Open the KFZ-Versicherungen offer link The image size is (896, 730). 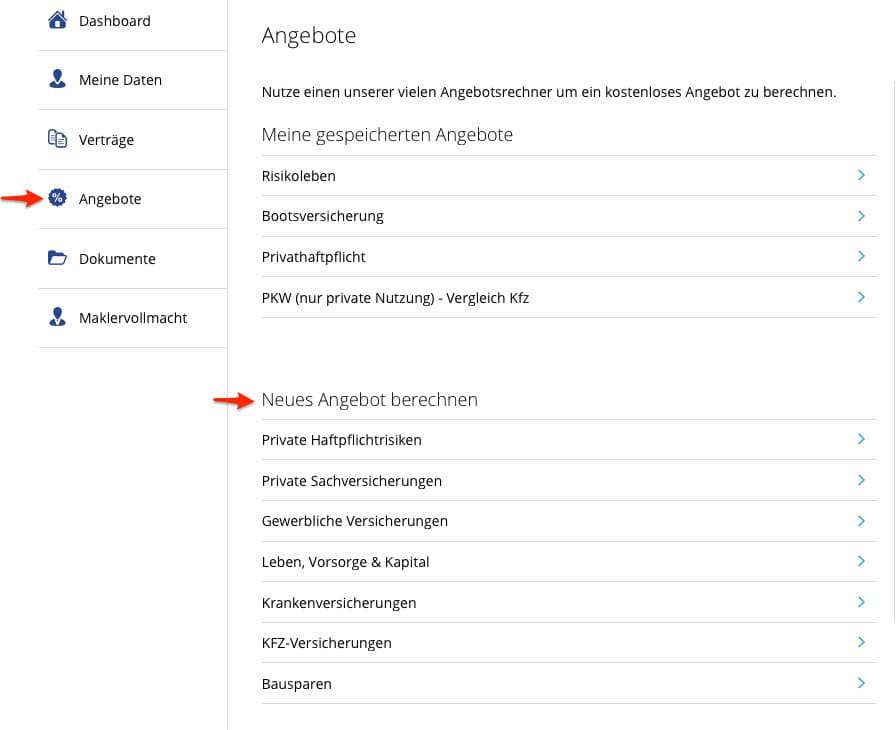[x=326, y=643]
